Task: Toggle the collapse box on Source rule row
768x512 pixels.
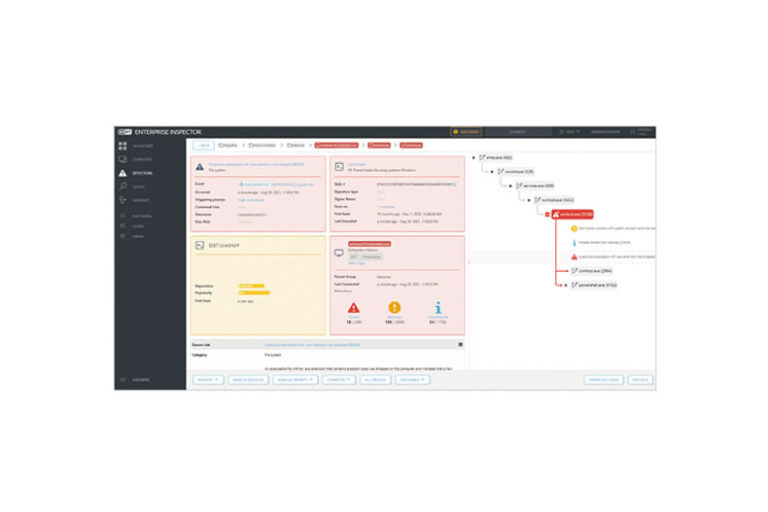Action: pyautogui.click(x=460, y=344)
